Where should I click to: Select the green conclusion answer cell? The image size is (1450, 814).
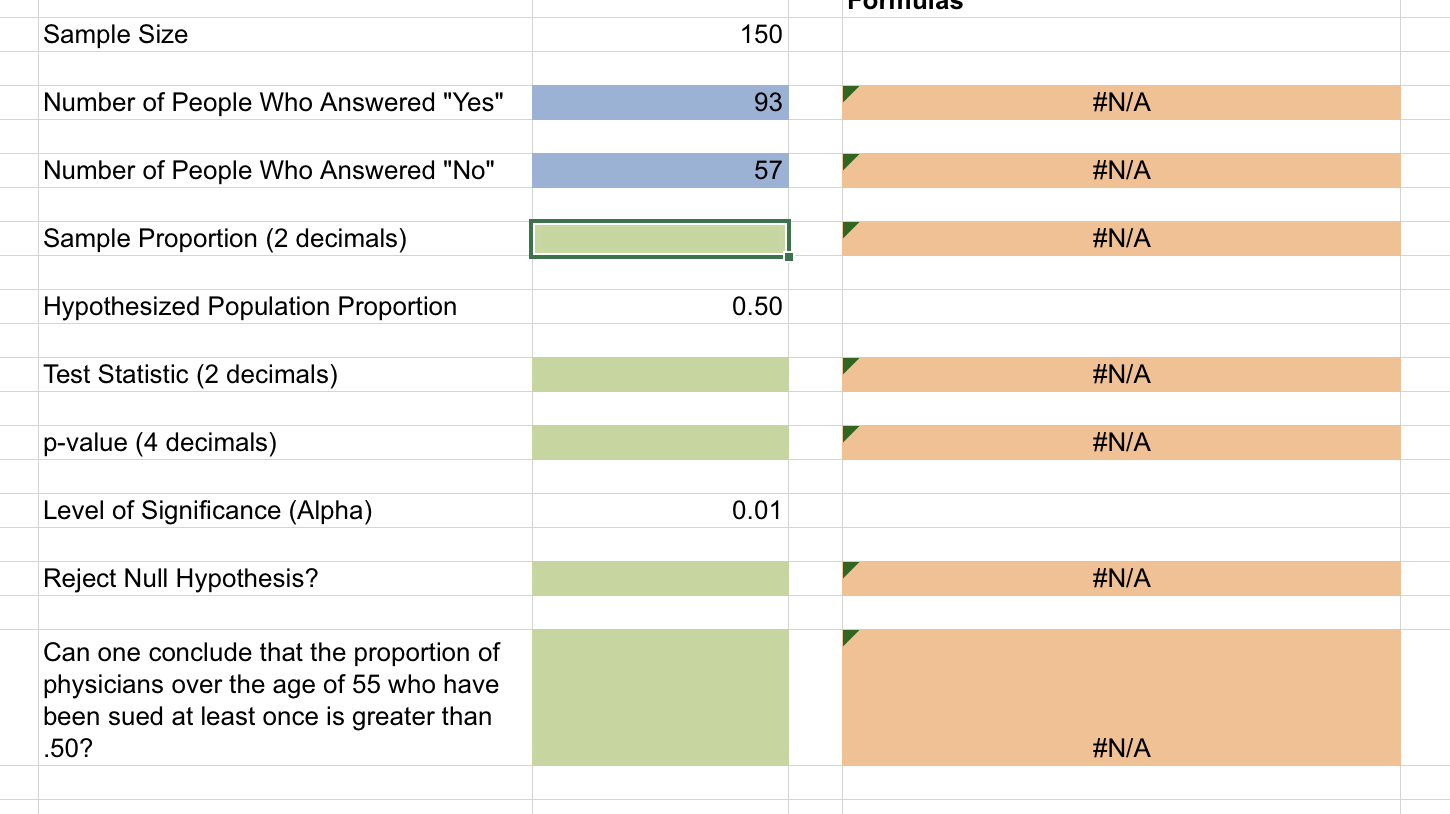pos(660,696)
